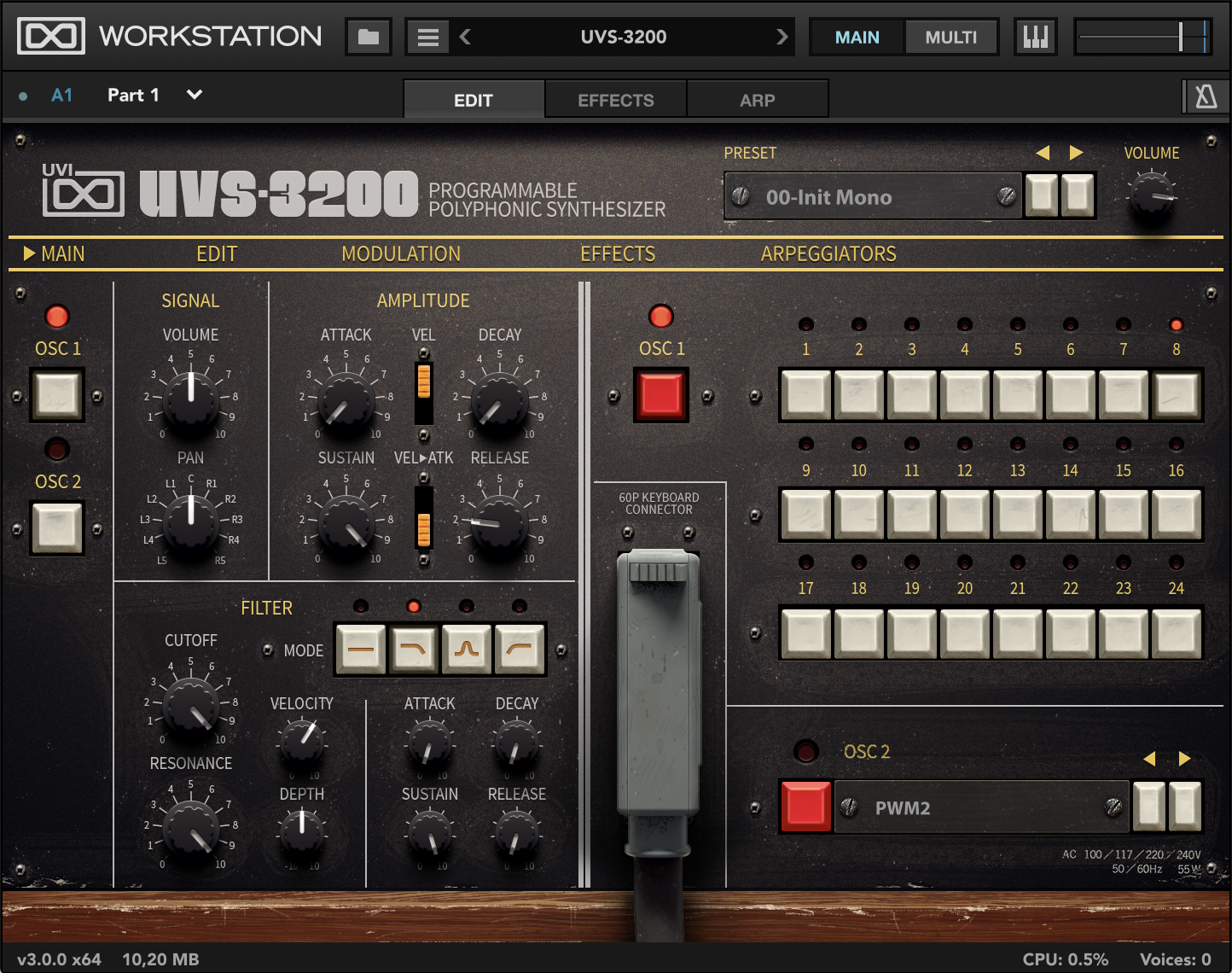
Task: Open the MODULATION page
Action: click(401, 253)
